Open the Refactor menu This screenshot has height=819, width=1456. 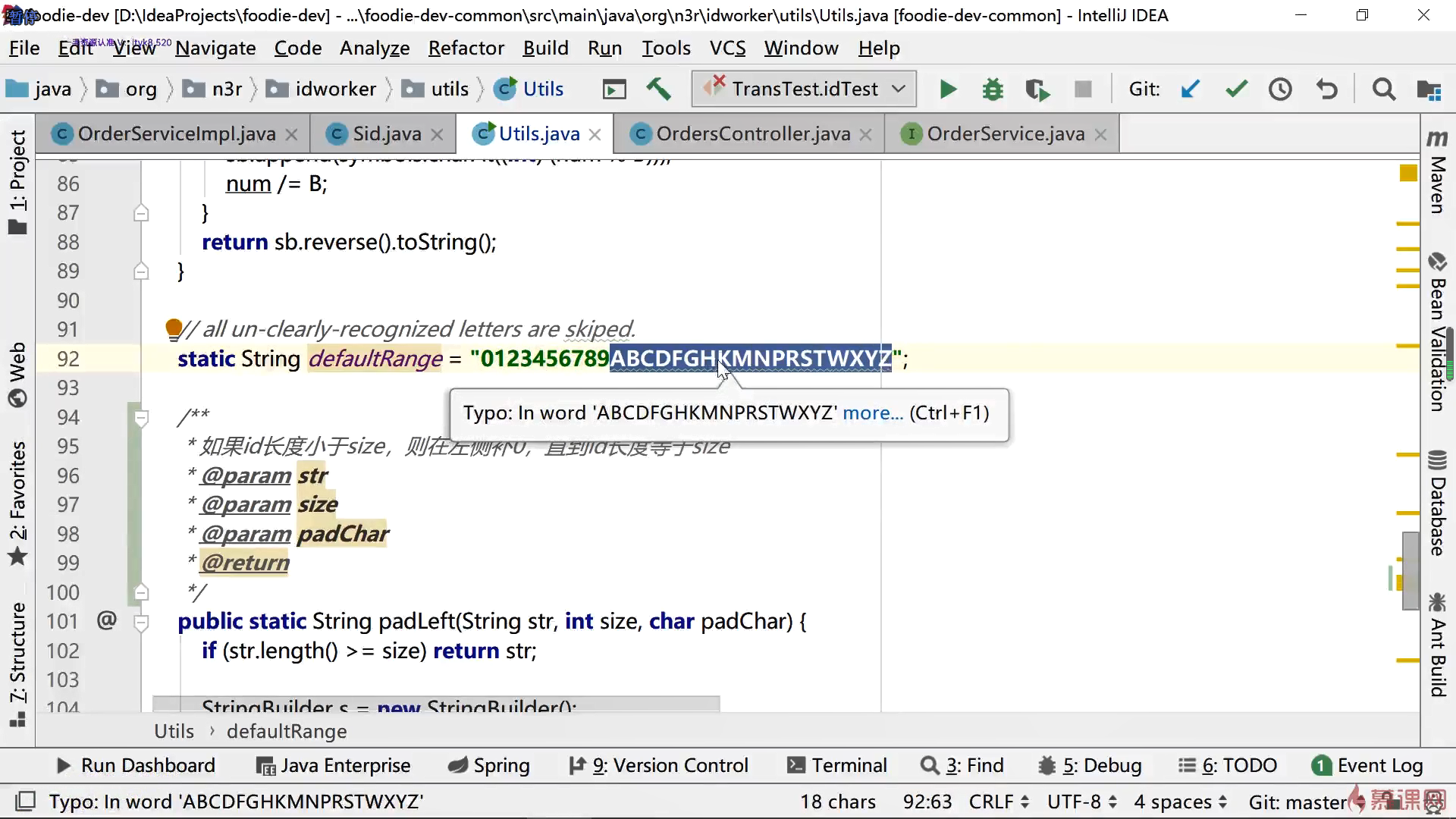click(x=466, y=49)
